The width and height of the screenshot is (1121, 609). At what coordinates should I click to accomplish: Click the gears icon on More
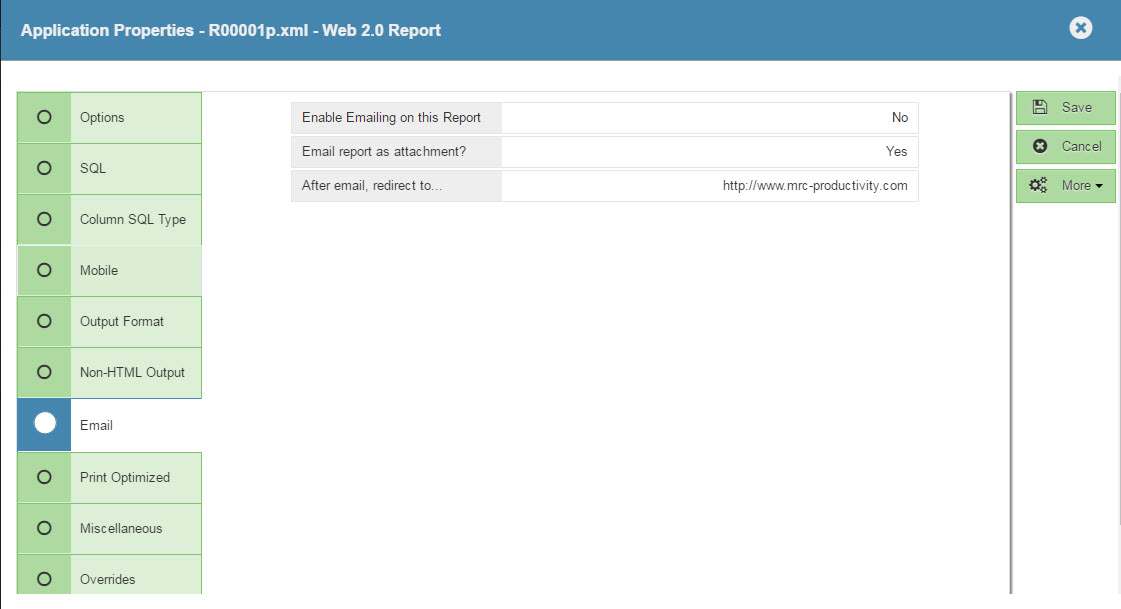point(1038,186)
